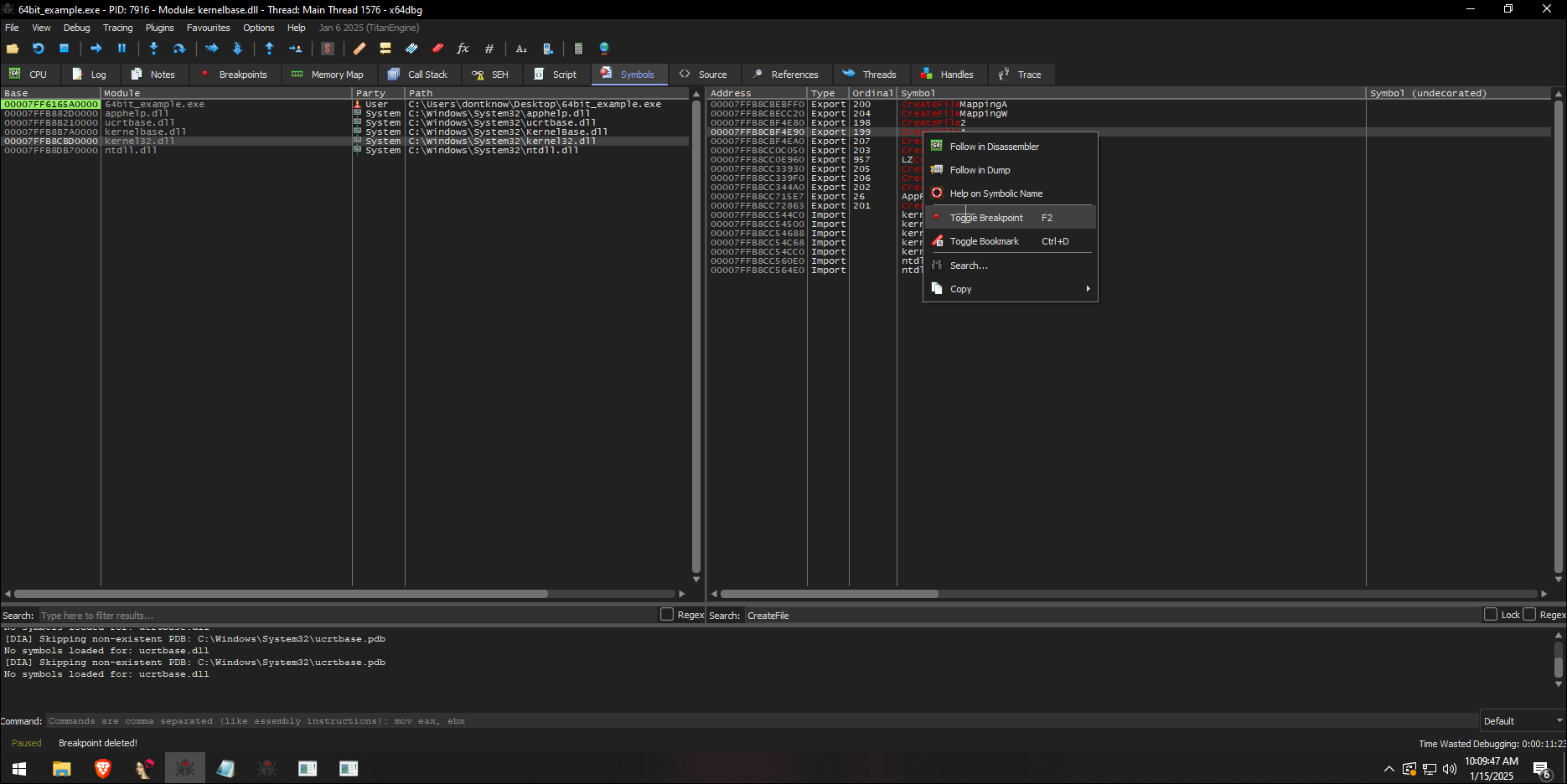Open File Explorer from the taskbar

coord(61,768)
